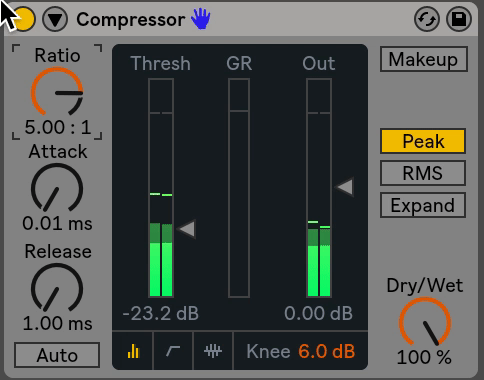Image resolution: width=484 pixels, height=380 pixels.
Task: Click the Output gain triangle handle
Action: click(x=344, y=187)
